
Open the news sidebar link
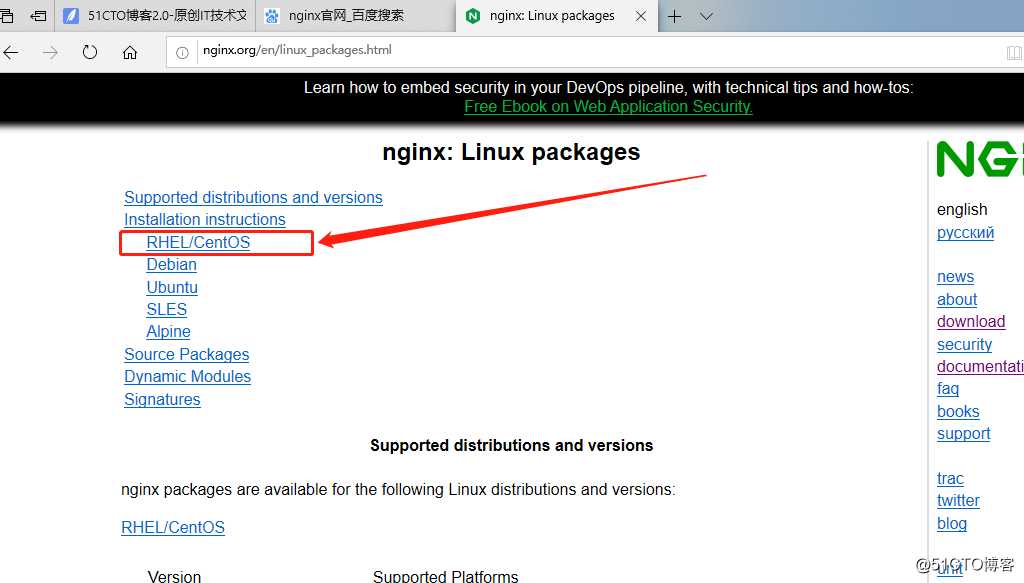(955, 277)
